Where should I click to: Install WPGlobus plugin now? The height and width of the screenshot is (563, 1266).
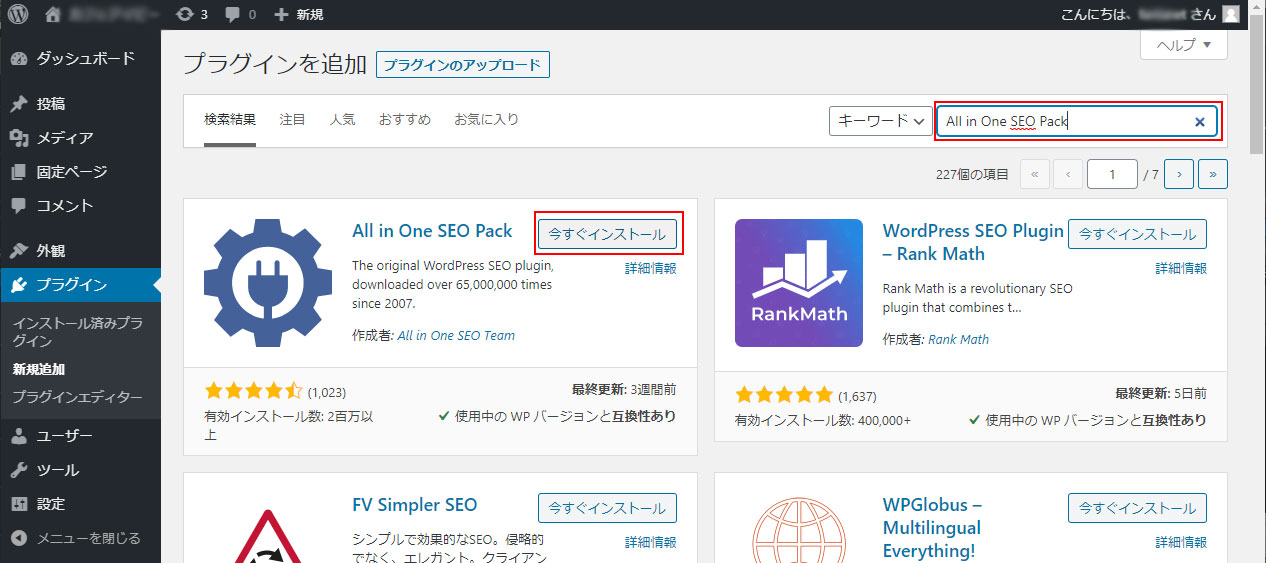(x=1137, y=508)
